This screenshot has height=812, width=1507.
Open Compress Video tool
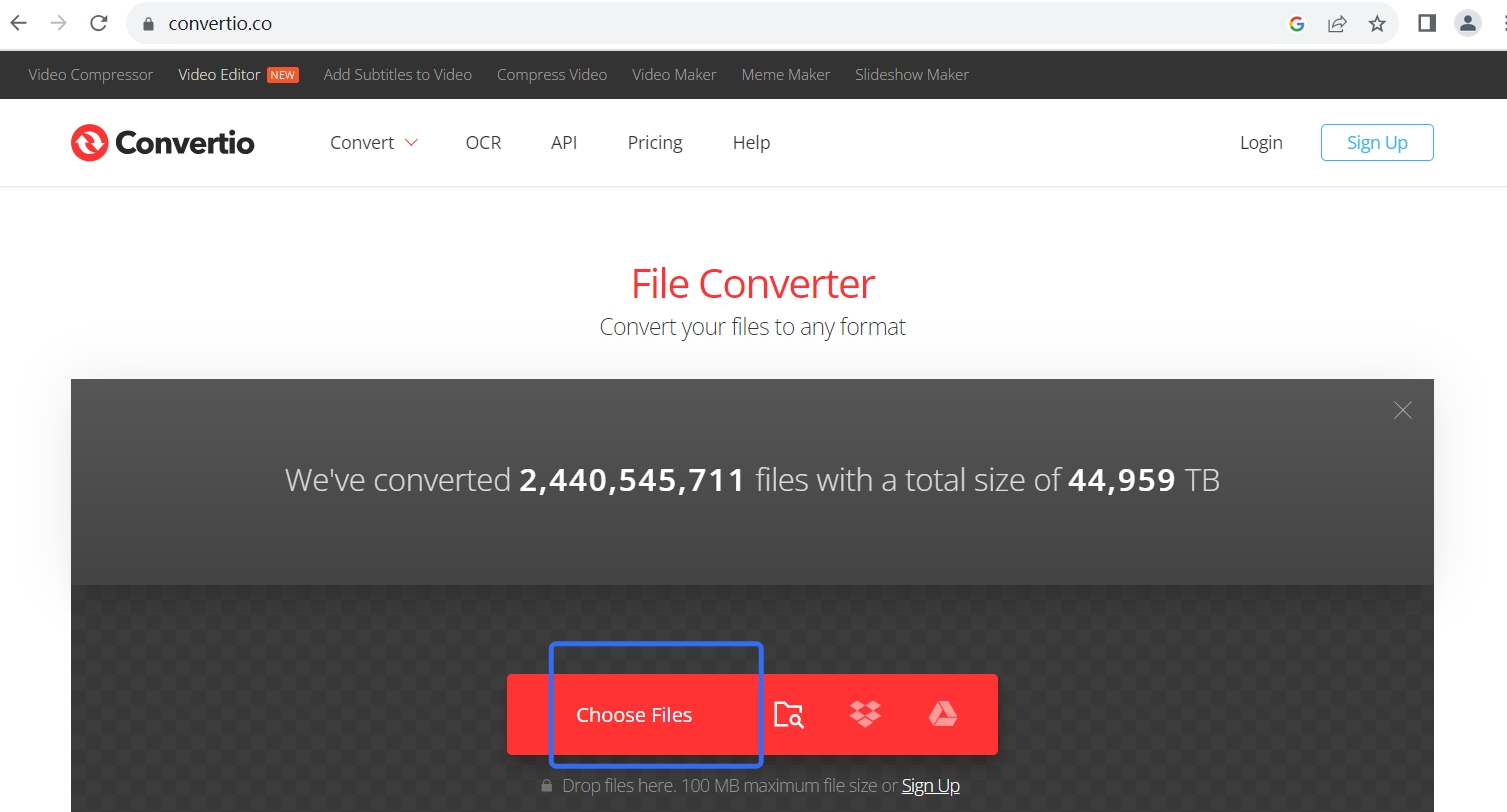click(x=552, y=75)
